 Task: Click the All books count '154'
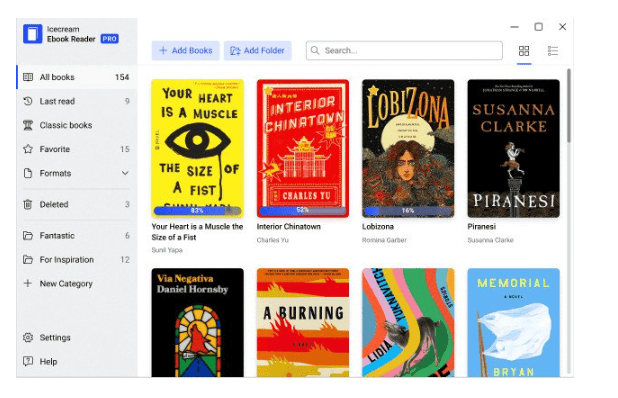click(x=122, y=77)
